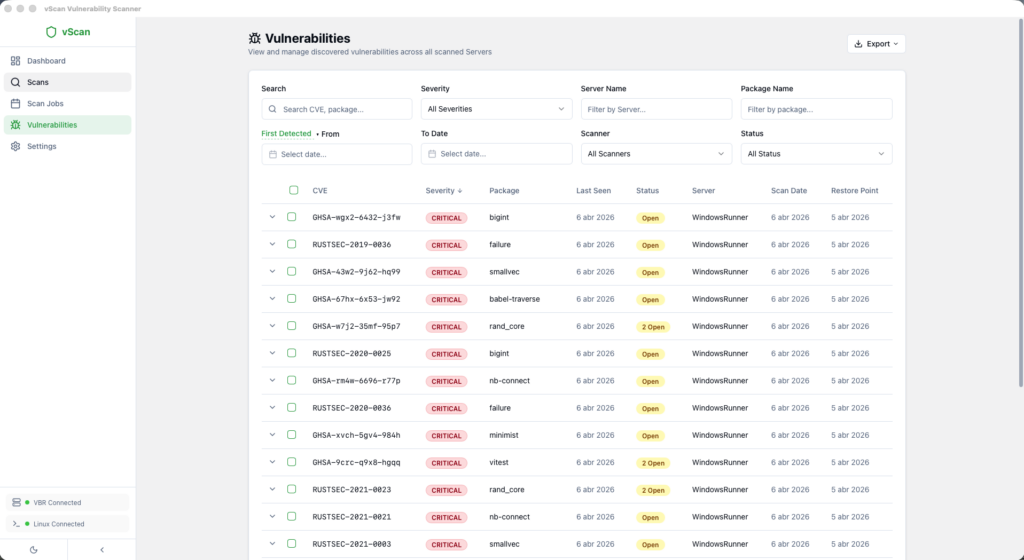The height and width of the screenshot is (560, 1024).
Task: Check the GHSA-rm4w-6696-r77p row checkbox
Action: pyautogui.click(x=292, y=380)
